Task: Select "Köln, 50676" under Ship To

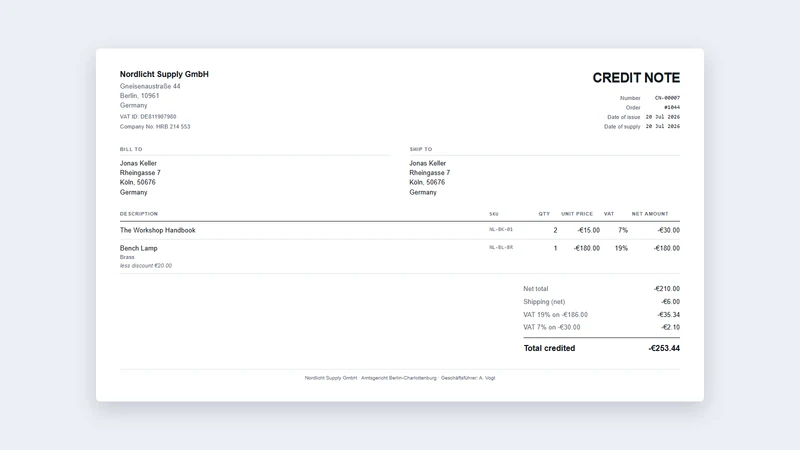Action: tap(427, 182)
